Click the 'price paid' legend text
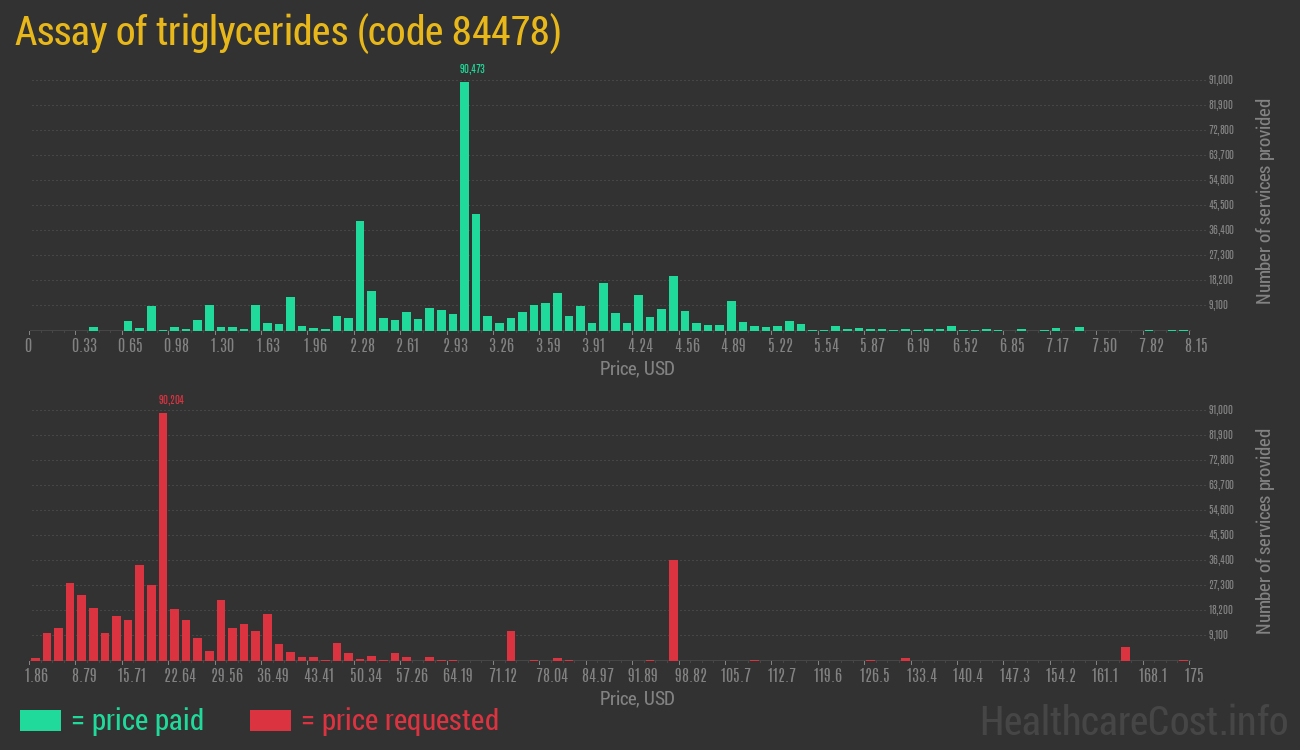Image resolution: width=1300 pixels, height=750 pixels. coord(137,720)
